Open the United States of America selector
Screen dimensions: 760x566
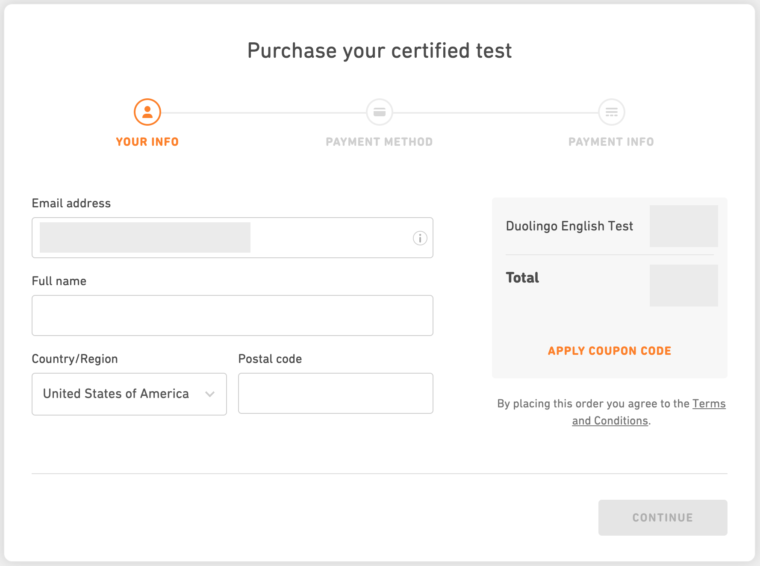[x=116, y=394]
